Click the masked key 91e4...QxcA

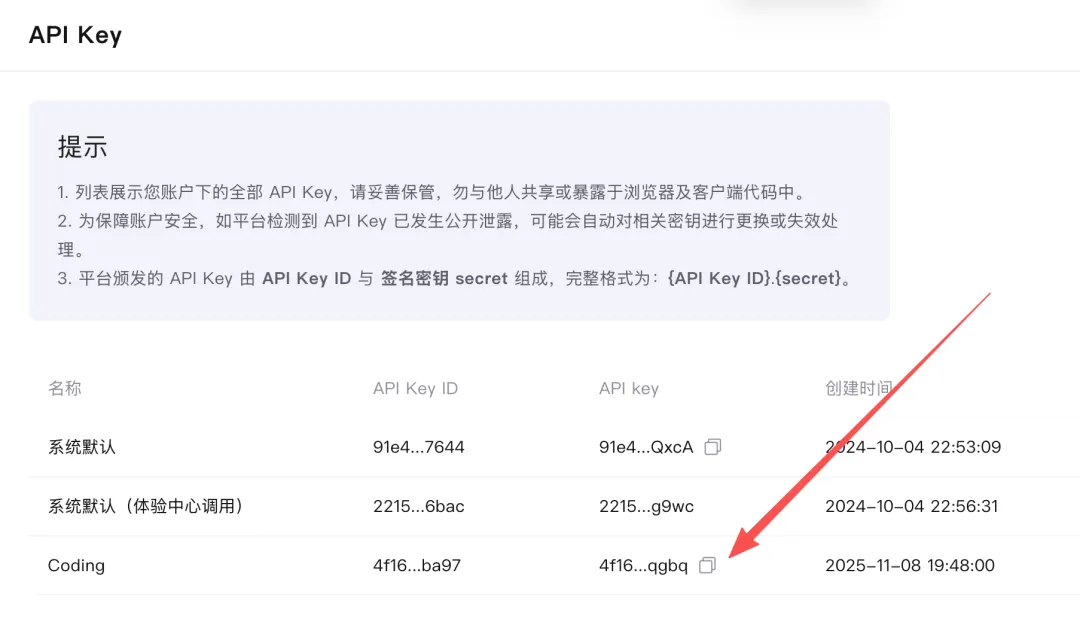(645, 447)
